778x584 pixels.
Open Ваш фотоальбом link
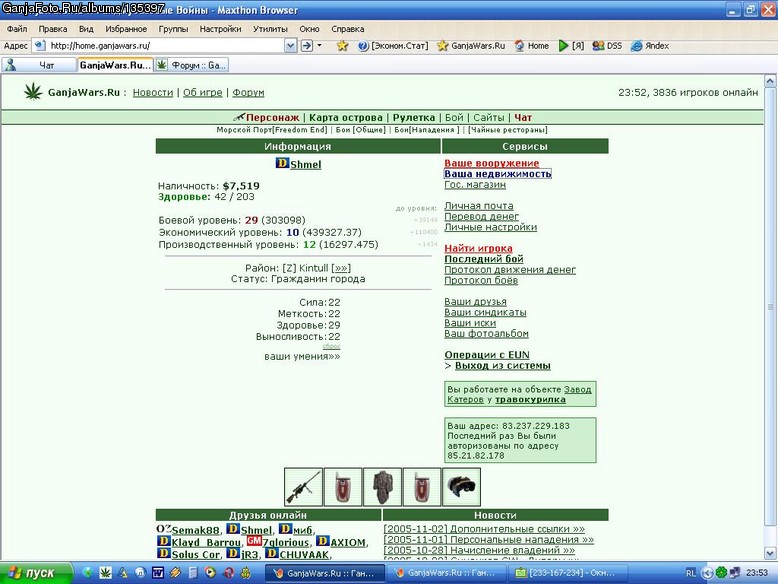[x=486, y=333]
